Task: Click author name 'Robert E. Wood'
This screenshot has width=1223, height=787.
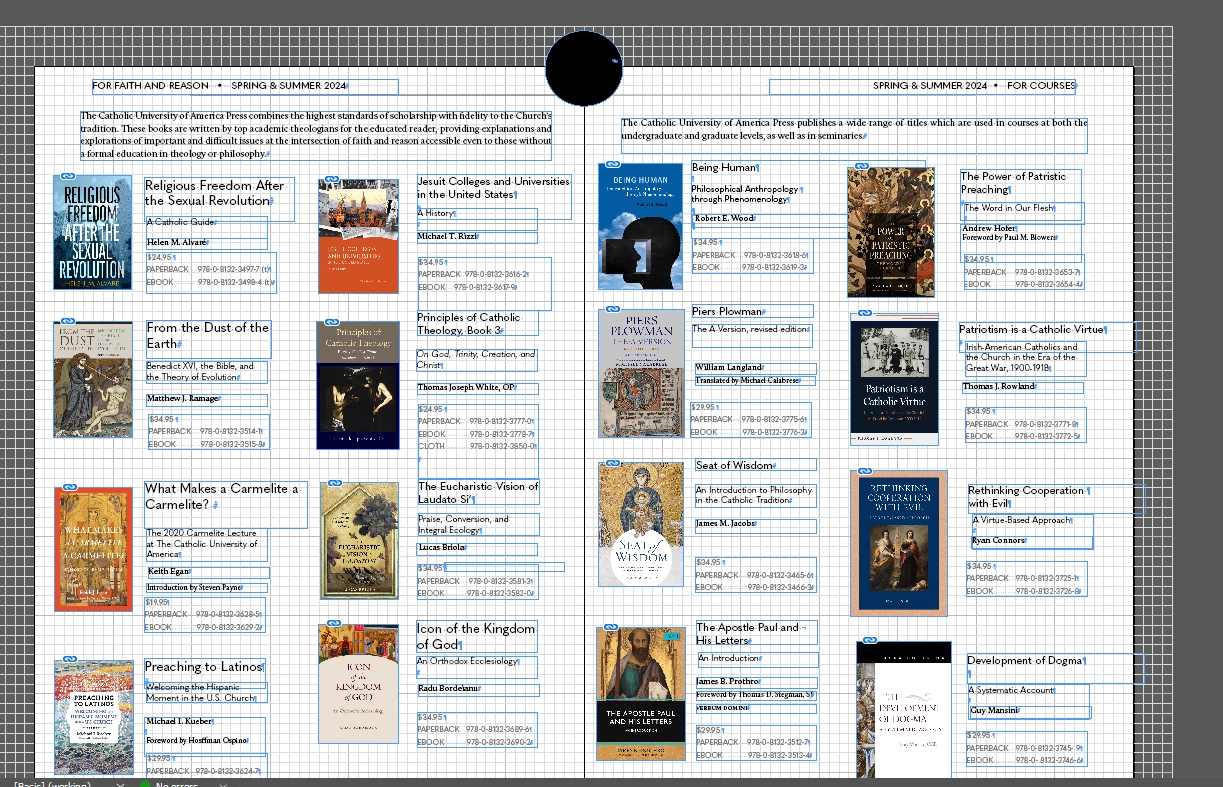Action: point(725,218)
